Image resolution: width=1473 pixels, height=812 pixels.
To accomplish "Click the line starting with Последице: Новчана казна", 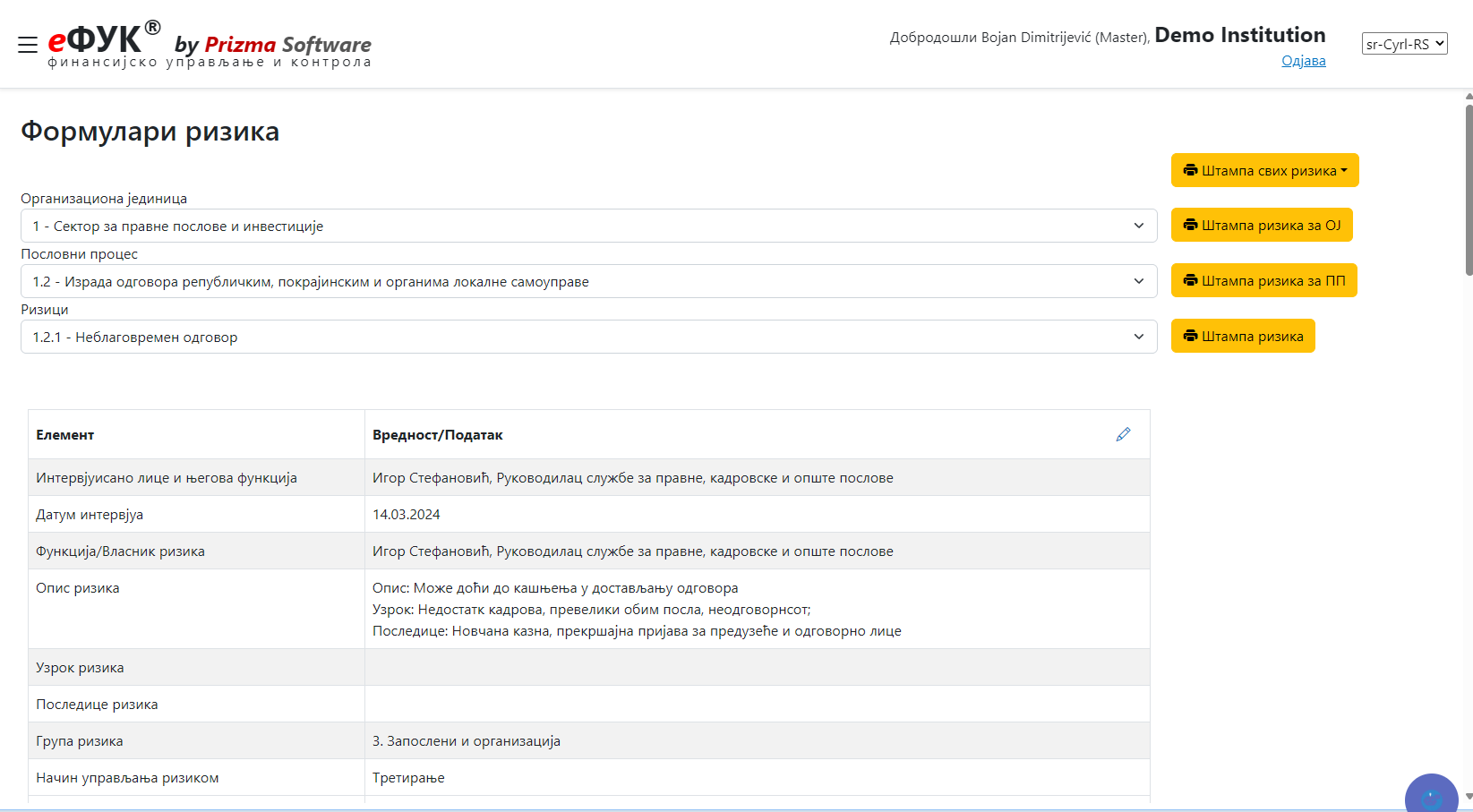I will click(x=637, y=630).
